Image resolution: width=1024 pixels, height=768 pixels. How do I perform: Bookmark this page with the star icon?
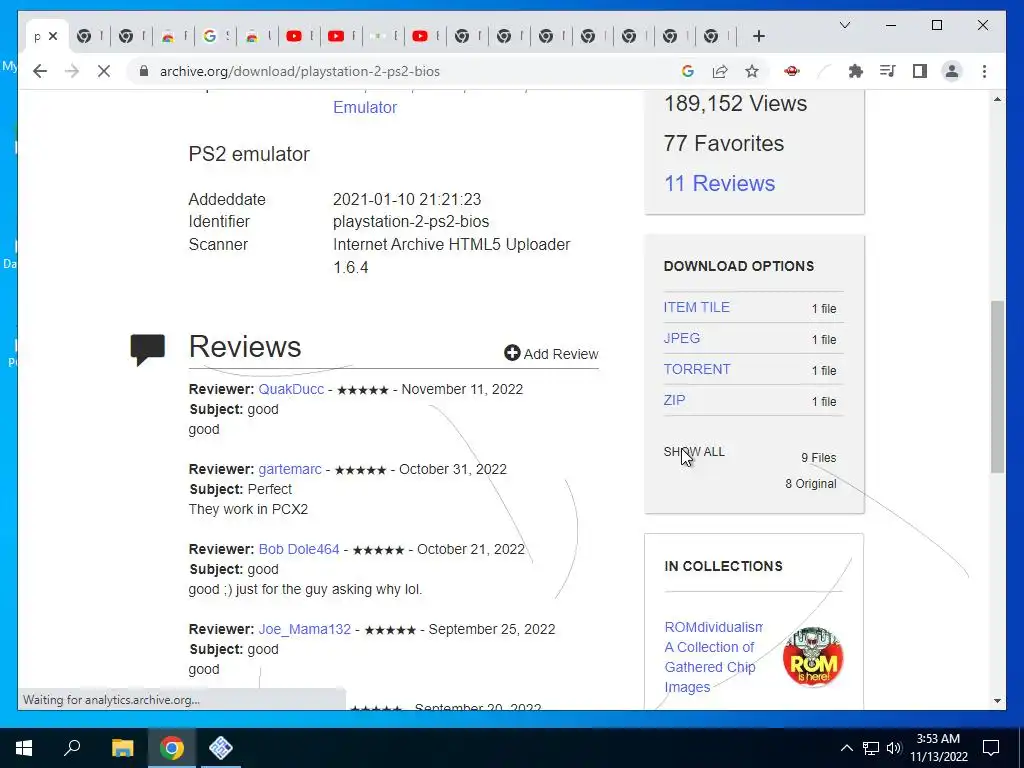(752, 71)
